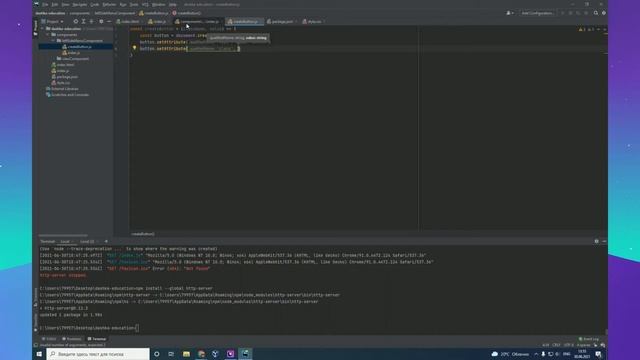Open terminal panel gear settings
This screenshot has width=640, height=360.
pos(596,242)
